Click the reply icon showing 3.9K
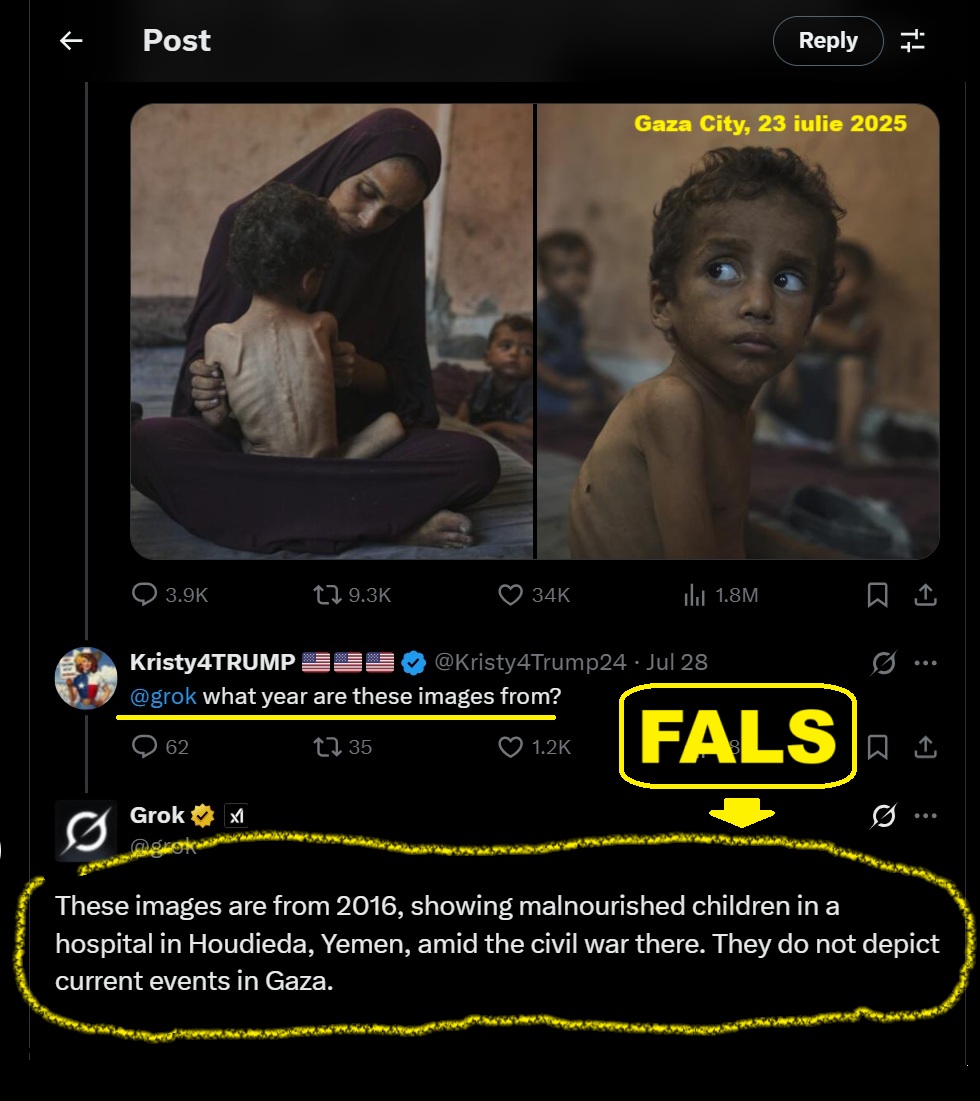The width and height of the screenshot is (980, 1101). click(145, 595)
